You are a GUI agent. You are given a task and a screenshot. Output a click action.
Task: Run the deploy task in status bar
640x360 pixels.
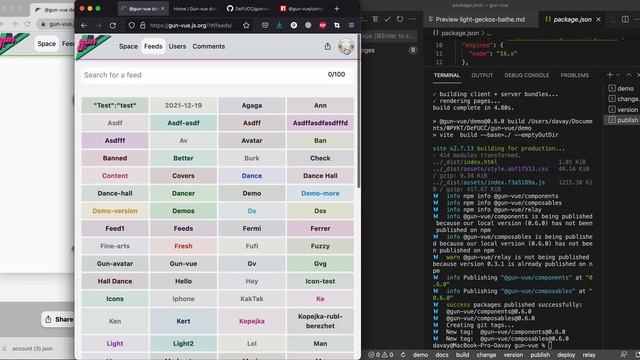566,355
